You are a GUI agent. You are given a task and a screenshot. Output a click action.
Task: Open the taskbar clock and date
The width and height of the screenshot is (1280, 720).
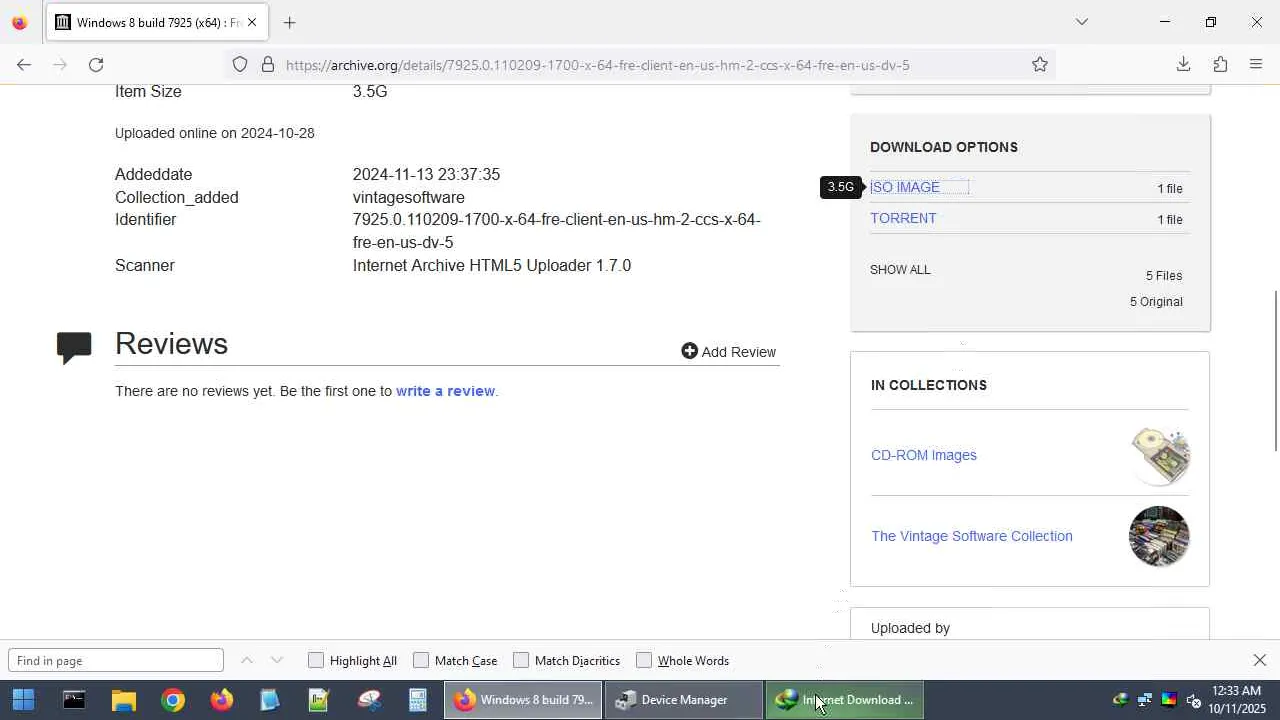point(1236,700)
